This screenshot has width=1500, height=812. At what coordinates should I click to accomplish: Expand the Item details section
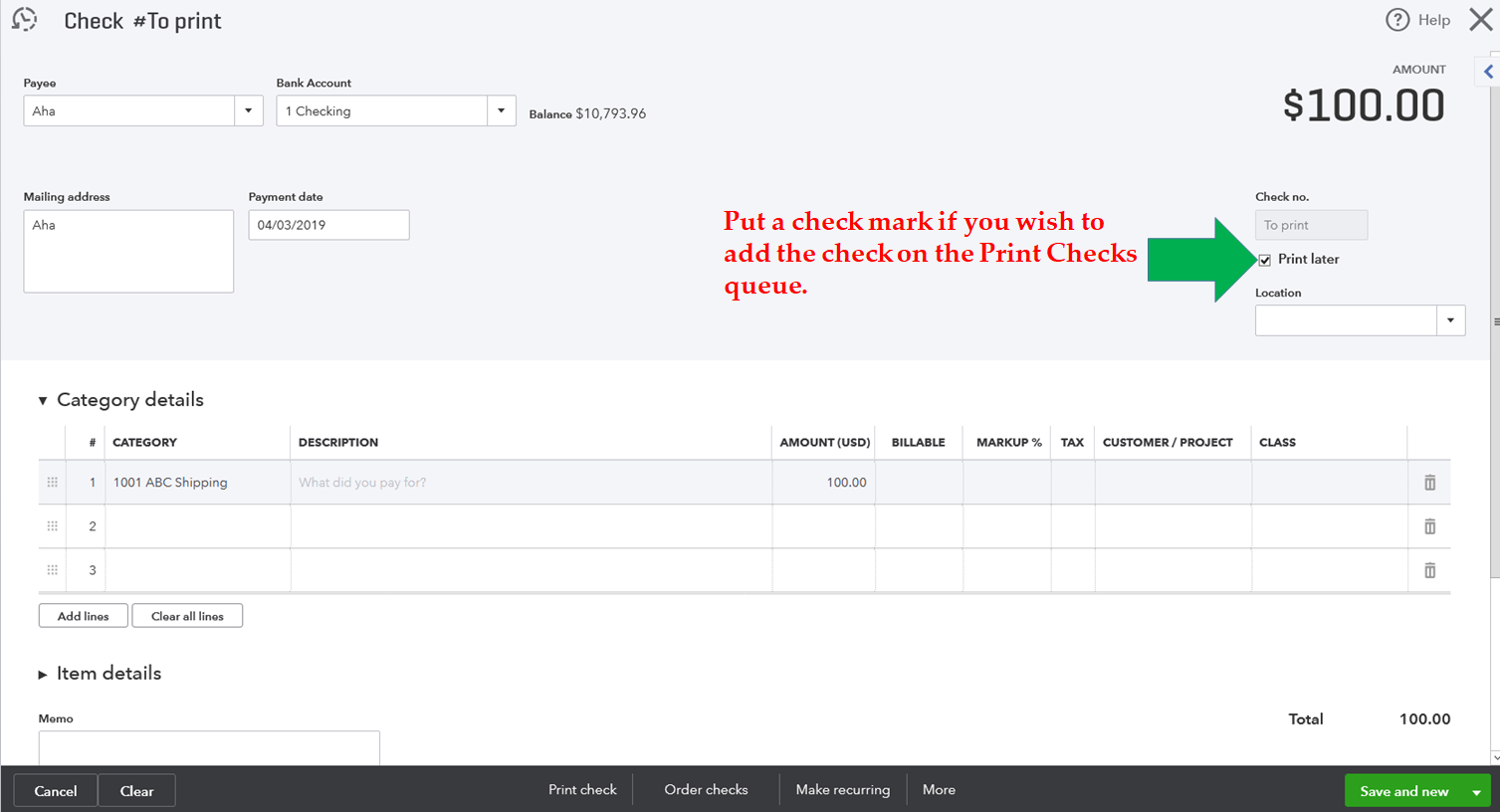[x=43, y=675]
